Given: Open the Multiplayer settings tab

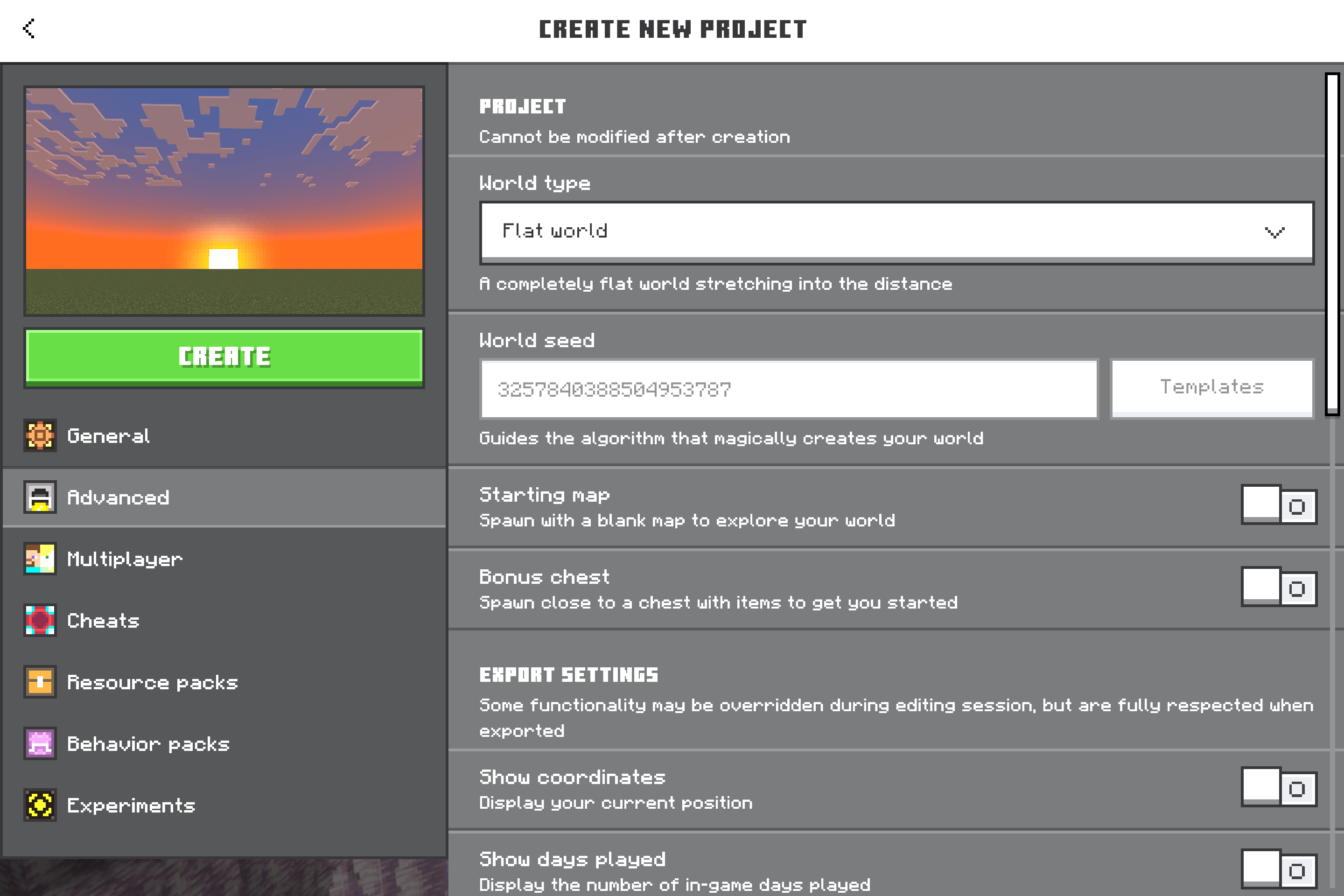Looking at the screenshot, I should coord(125,559).
